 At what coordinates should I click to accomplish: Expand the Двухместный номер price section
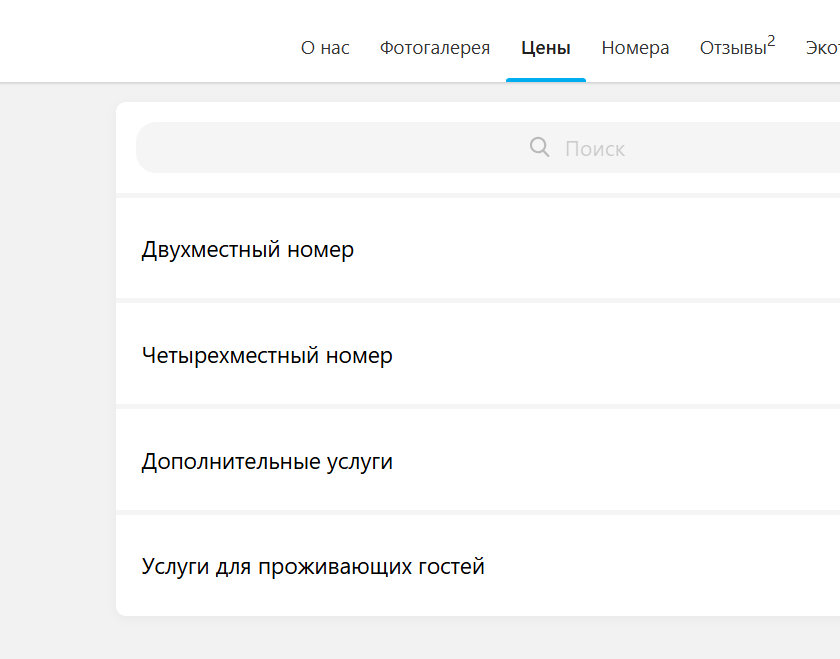pos(478,249)
